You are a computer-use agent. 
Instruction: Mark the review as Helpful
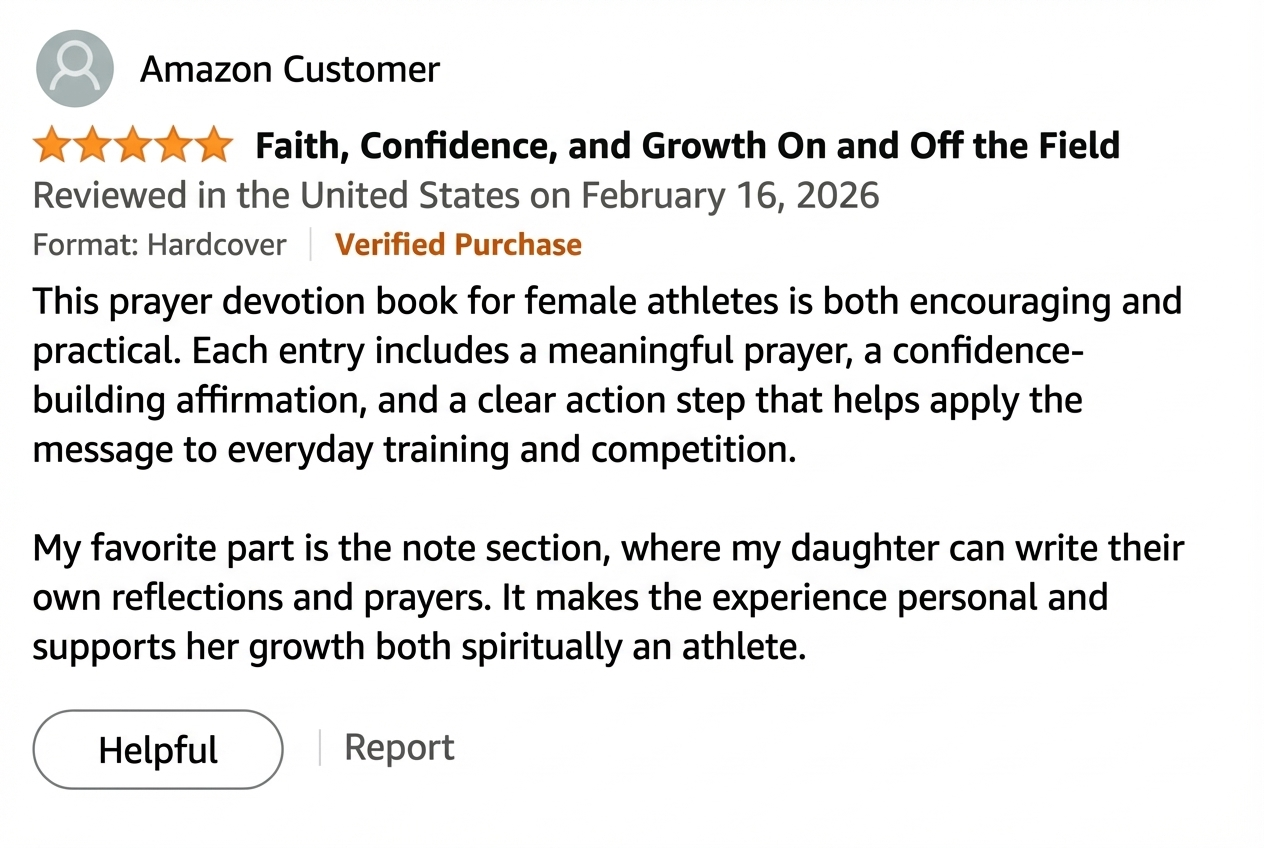157,748
